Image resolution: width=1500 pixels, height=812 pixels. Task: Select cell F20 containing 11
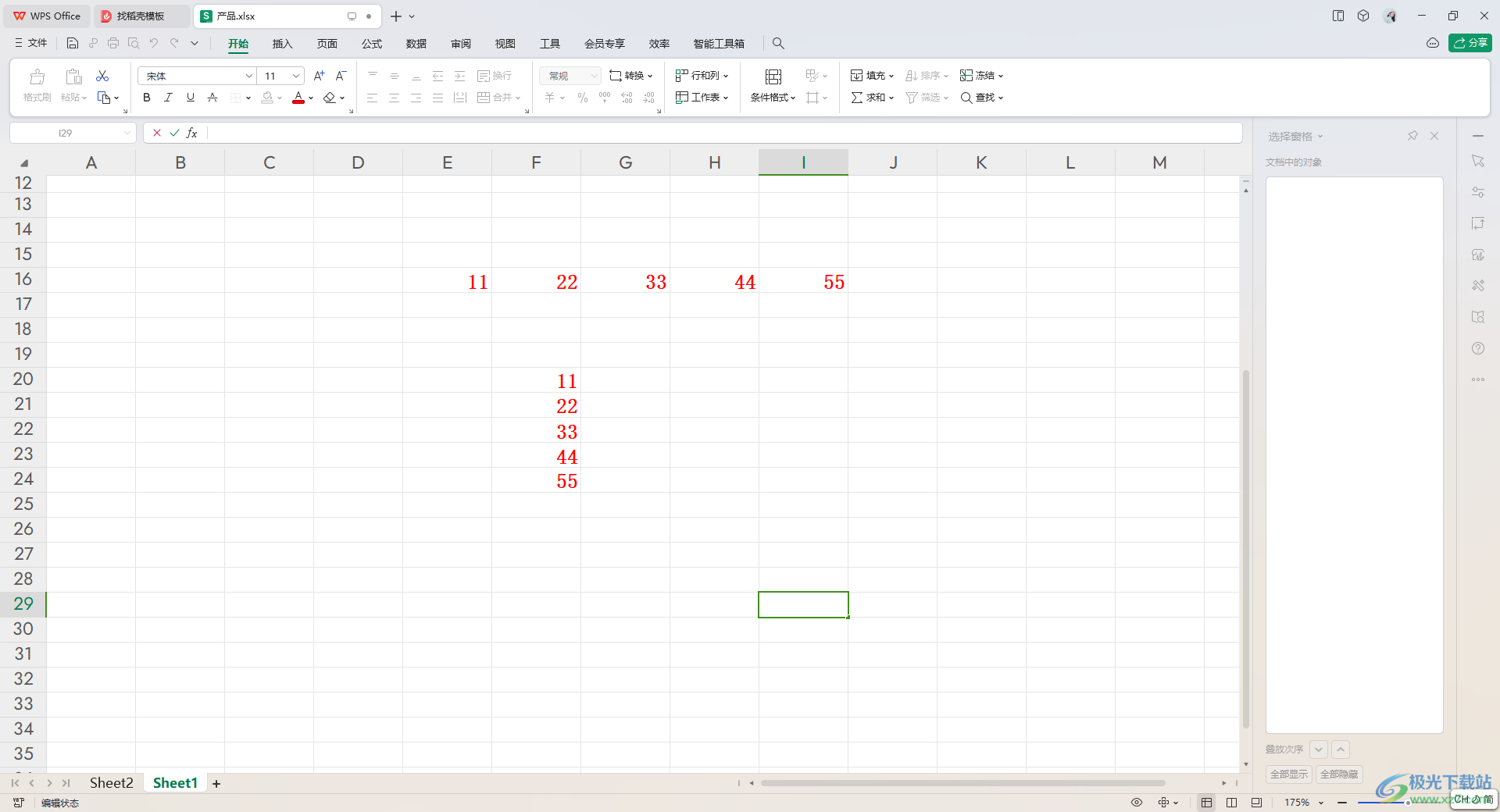(536, 380)
